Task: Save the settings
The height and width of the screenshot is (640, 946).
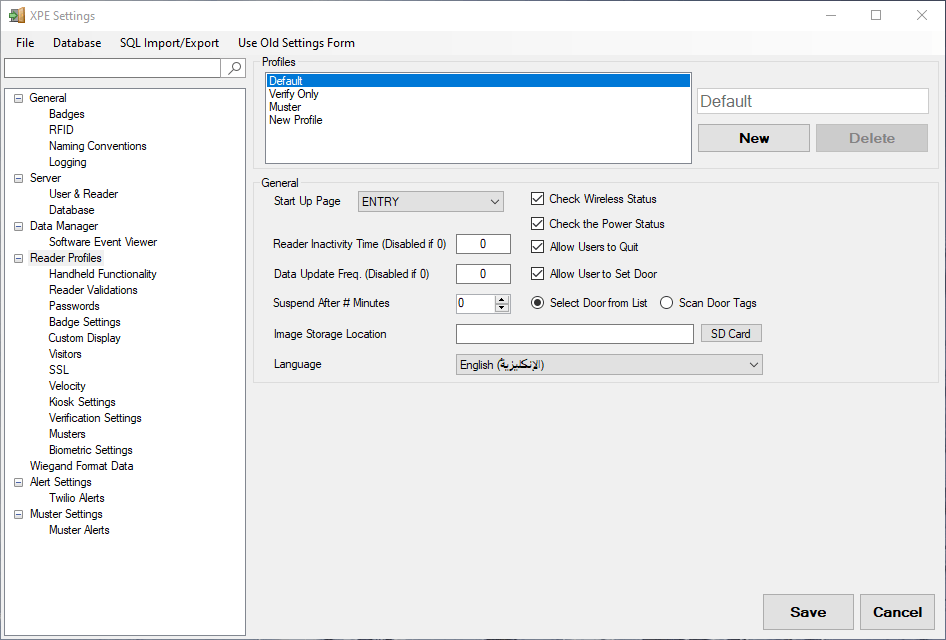Action: pos(808,612)
